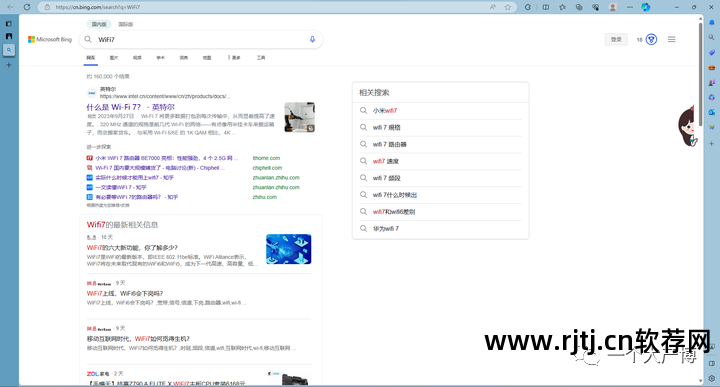Switch to 国际版 search version
This screenshot has height=387, width=720.
click(126, 24)
